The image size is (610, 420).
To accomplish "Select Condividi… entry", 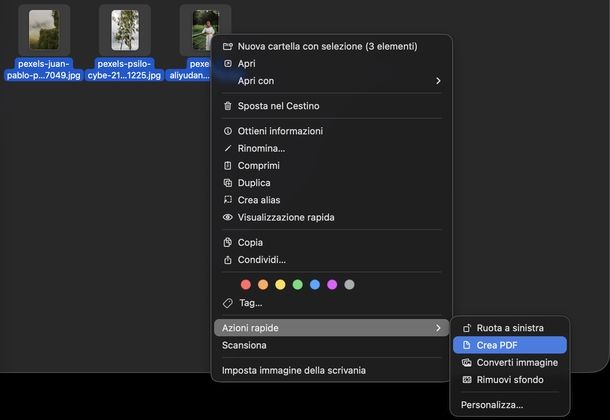I will coord(331,259).
